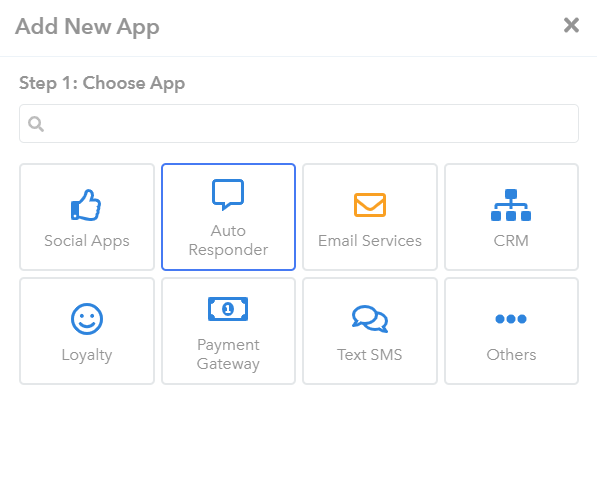Close the Add New App dialog

coord(571,26)
